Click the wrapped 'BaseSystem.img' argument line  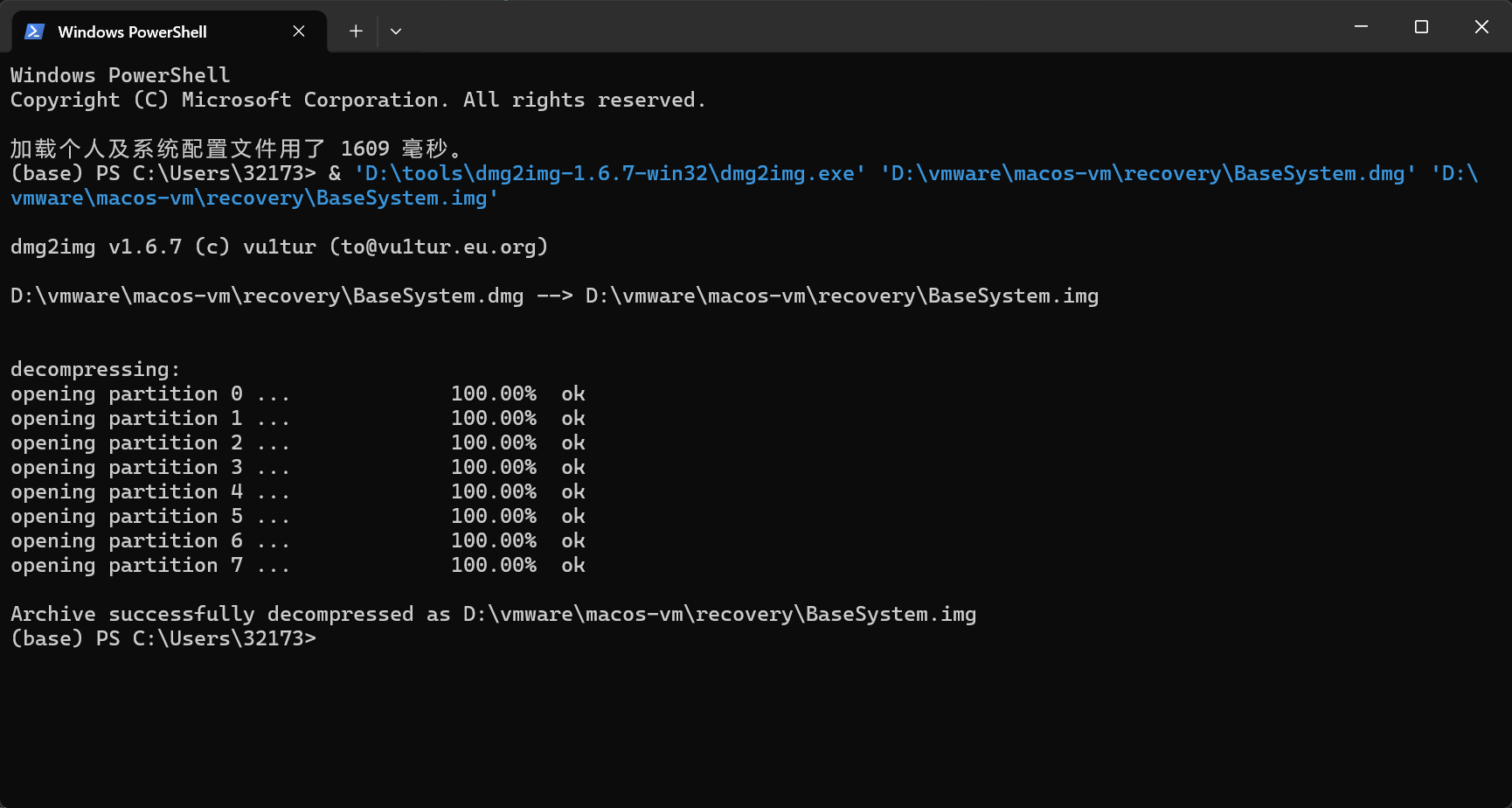coord(254,198)
